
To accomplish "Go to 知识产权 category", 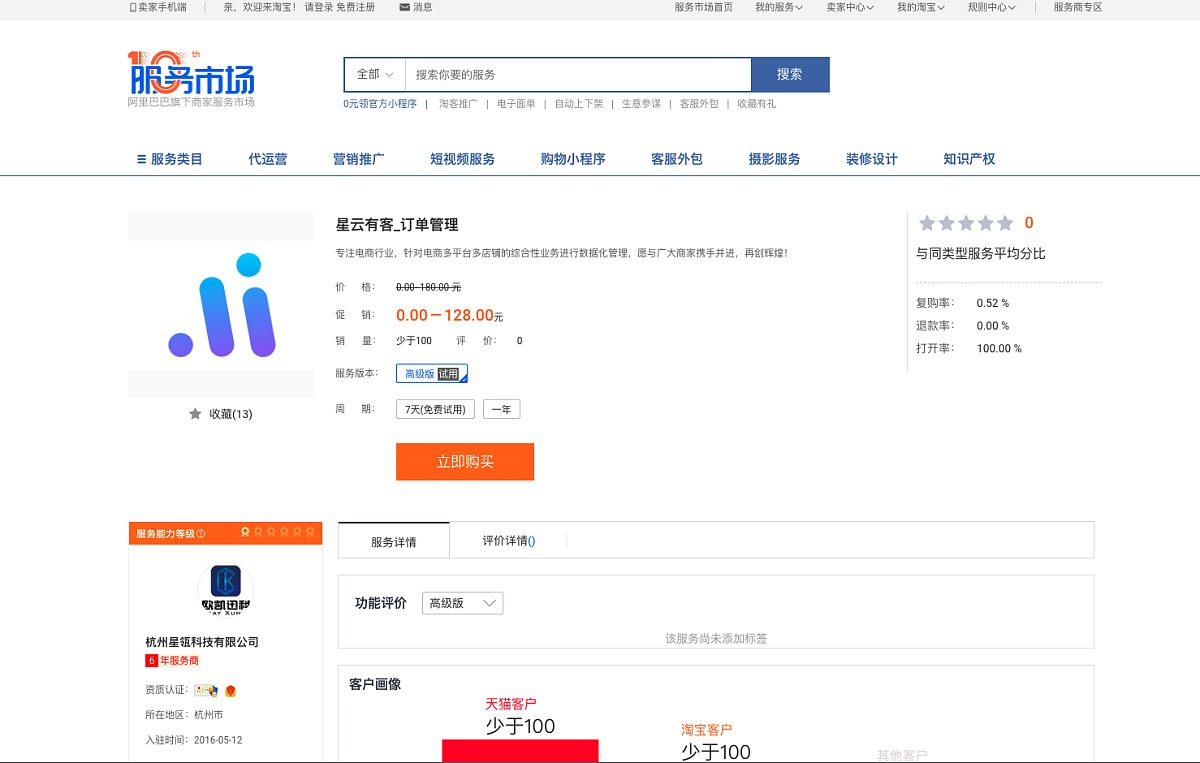I will click(x=969, y=159).
